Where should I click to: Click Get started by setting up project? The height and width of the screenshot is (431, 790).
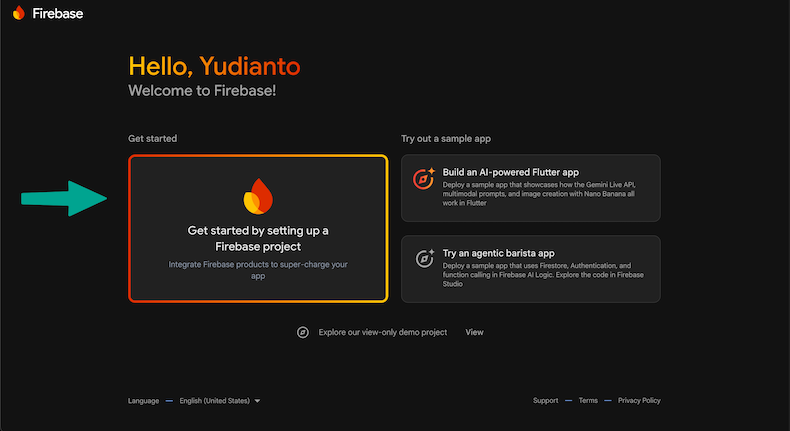click(x=258, y=237)
